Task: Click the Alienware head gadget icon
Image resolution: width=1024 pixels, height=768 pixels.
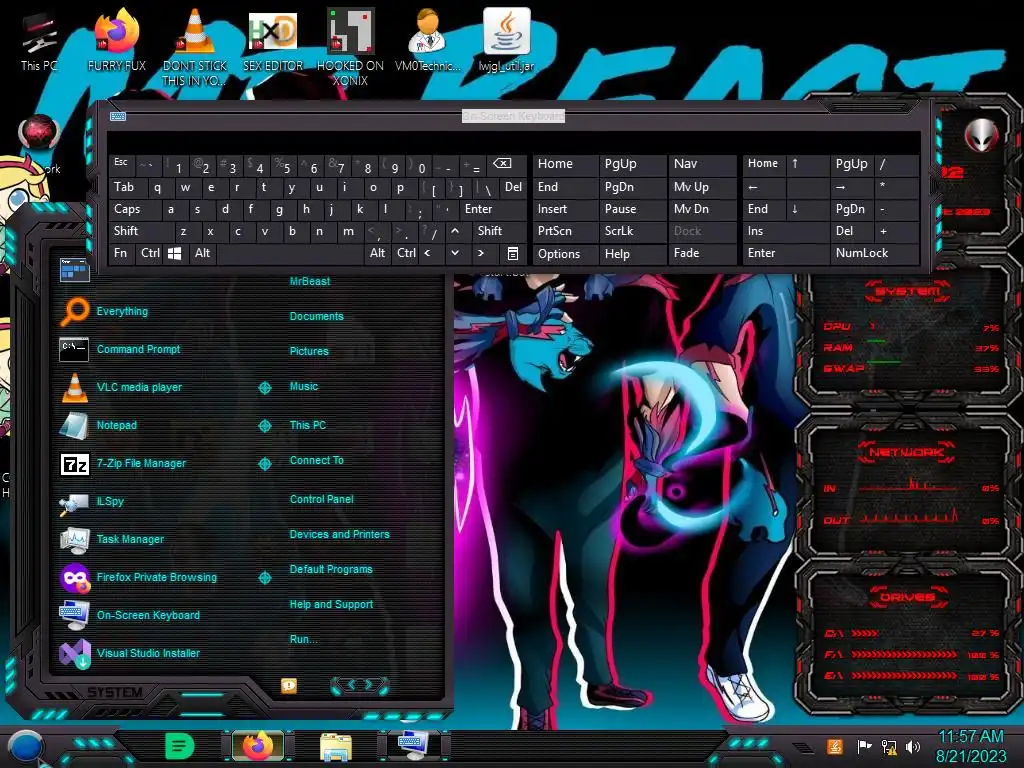Action: pos(982,135)
